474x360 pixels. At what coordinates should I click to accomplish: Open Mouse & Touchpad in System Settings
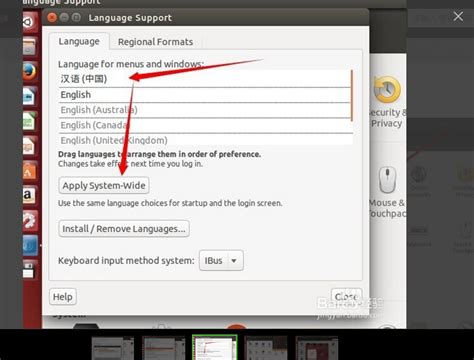[387, 192]
